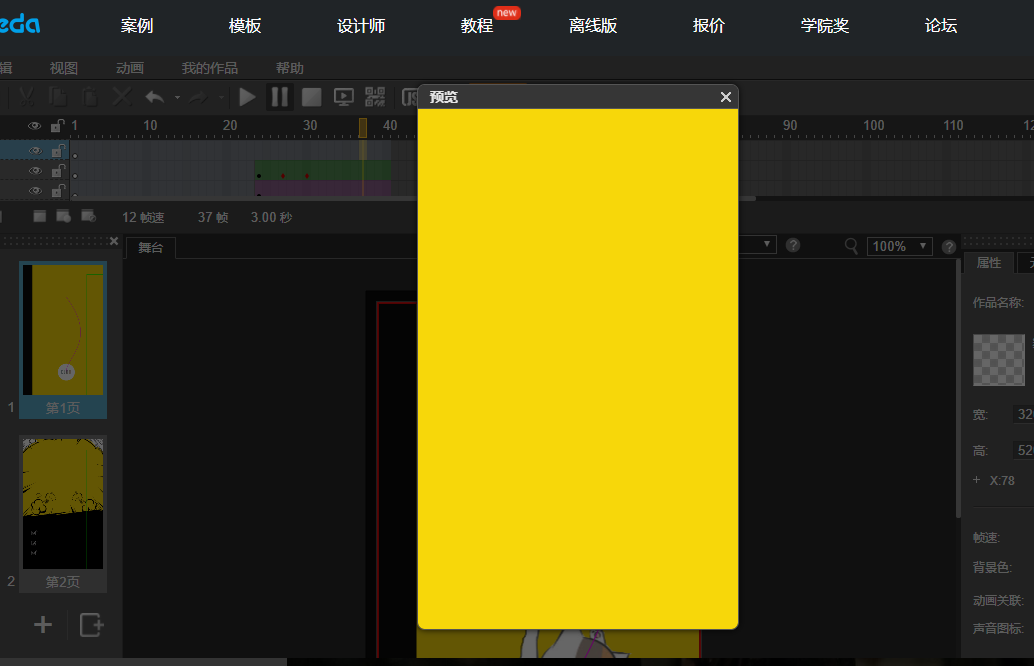
Task: Click the insert frame icon below timeline
Action: 40,216
